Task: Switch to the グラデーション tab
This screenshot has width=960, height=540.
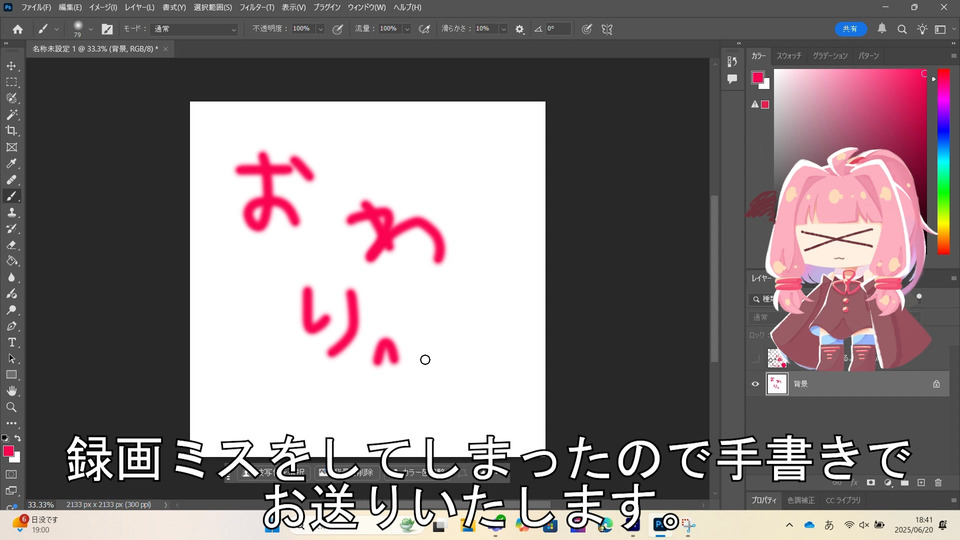Action: pyautogui.click(x=830, y=56)
